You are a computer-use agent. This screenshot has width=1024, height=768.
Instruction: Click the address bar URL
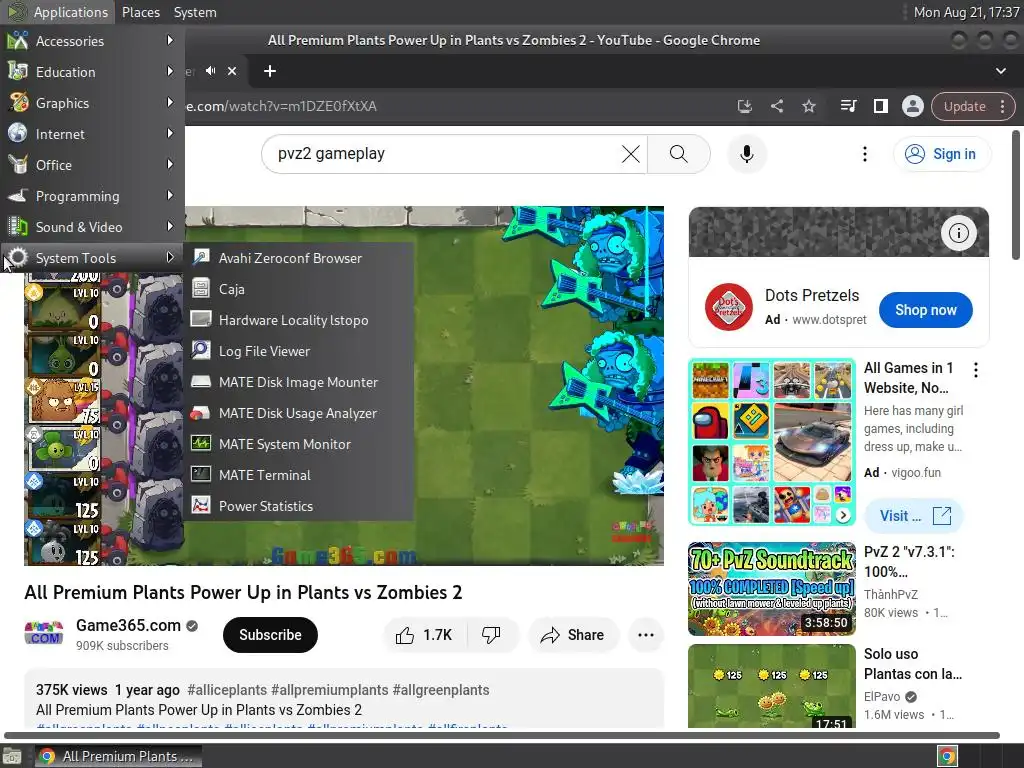point(281,106)
